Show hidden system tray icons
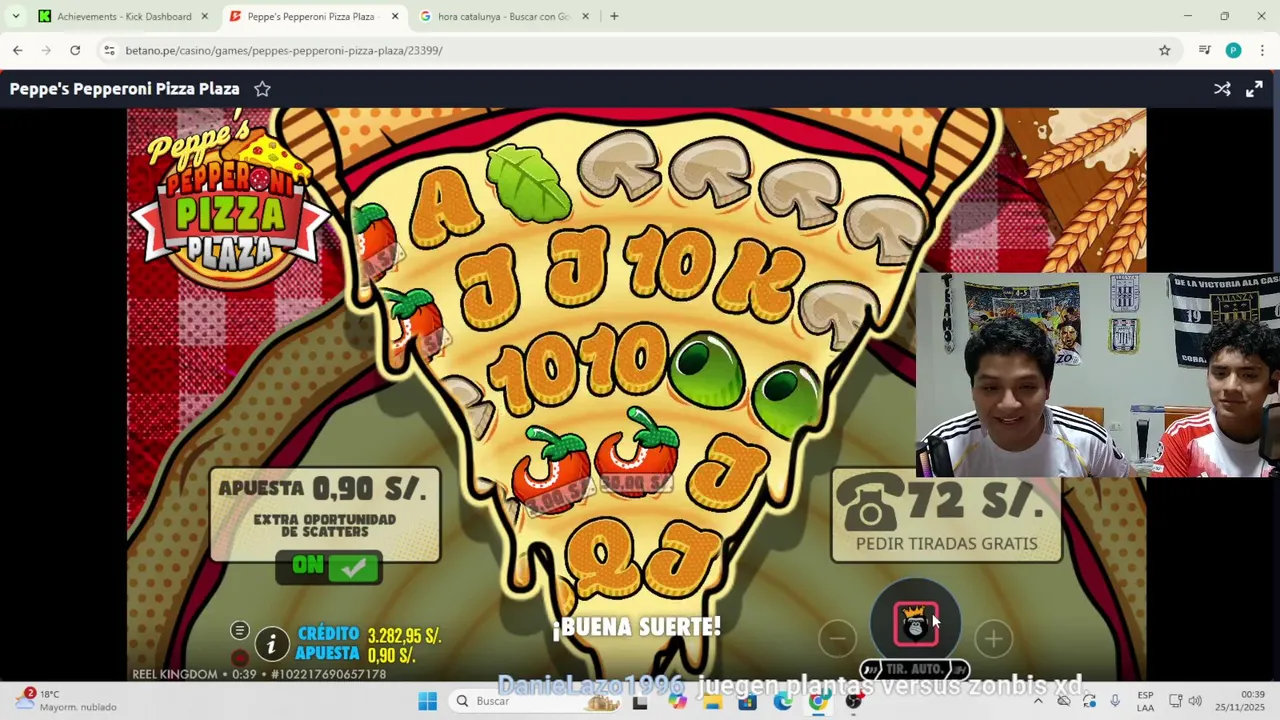1280x720 pixels. [1038, 701]
